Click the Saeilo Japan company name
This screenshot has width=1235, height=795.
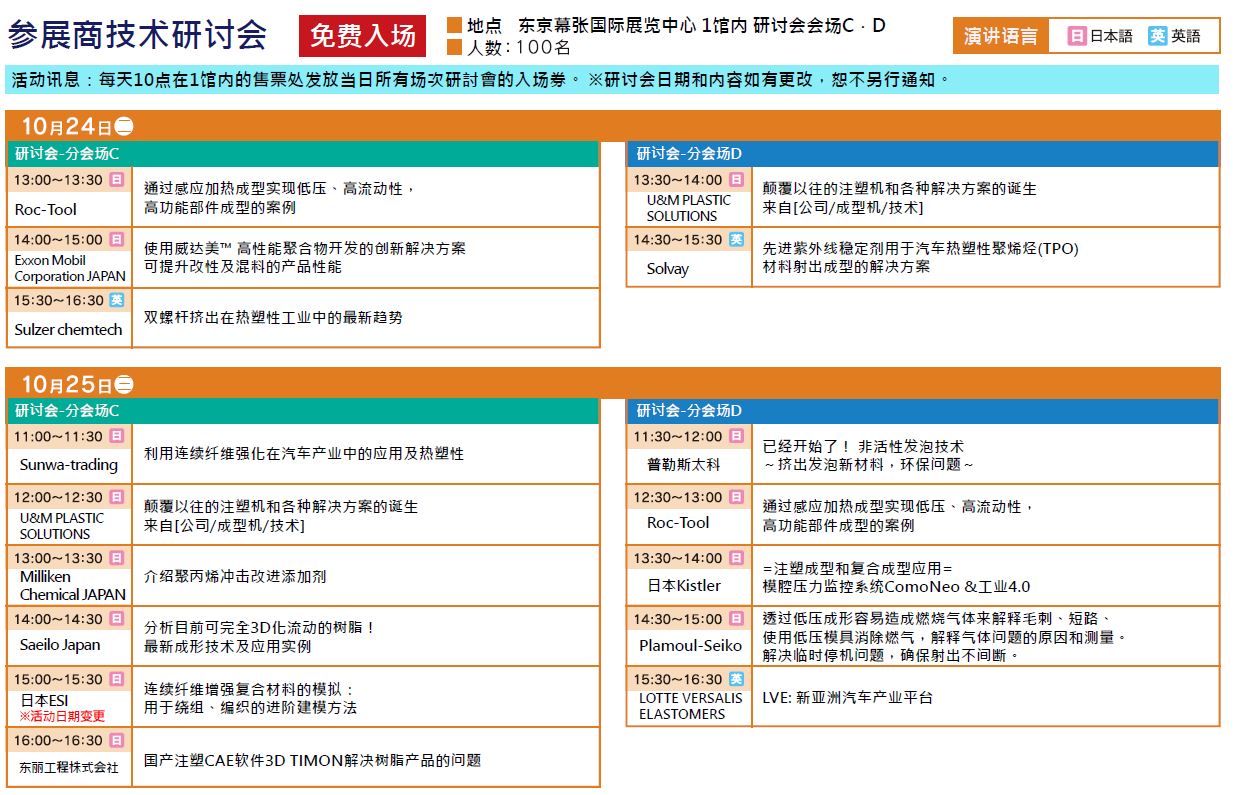coord(60,645)
